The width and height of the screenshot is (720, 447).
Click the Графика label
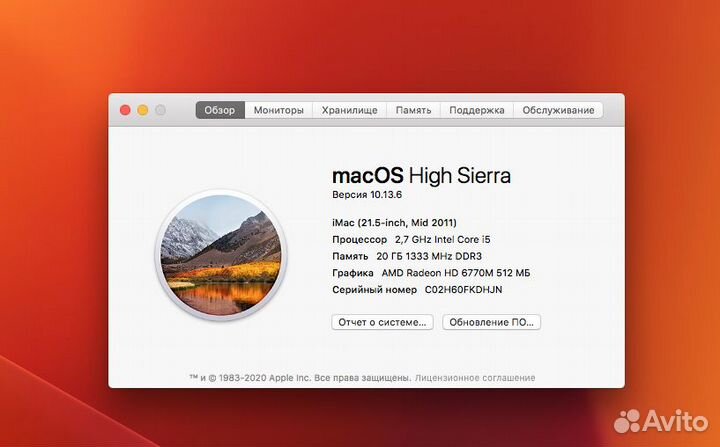(353, 273)
